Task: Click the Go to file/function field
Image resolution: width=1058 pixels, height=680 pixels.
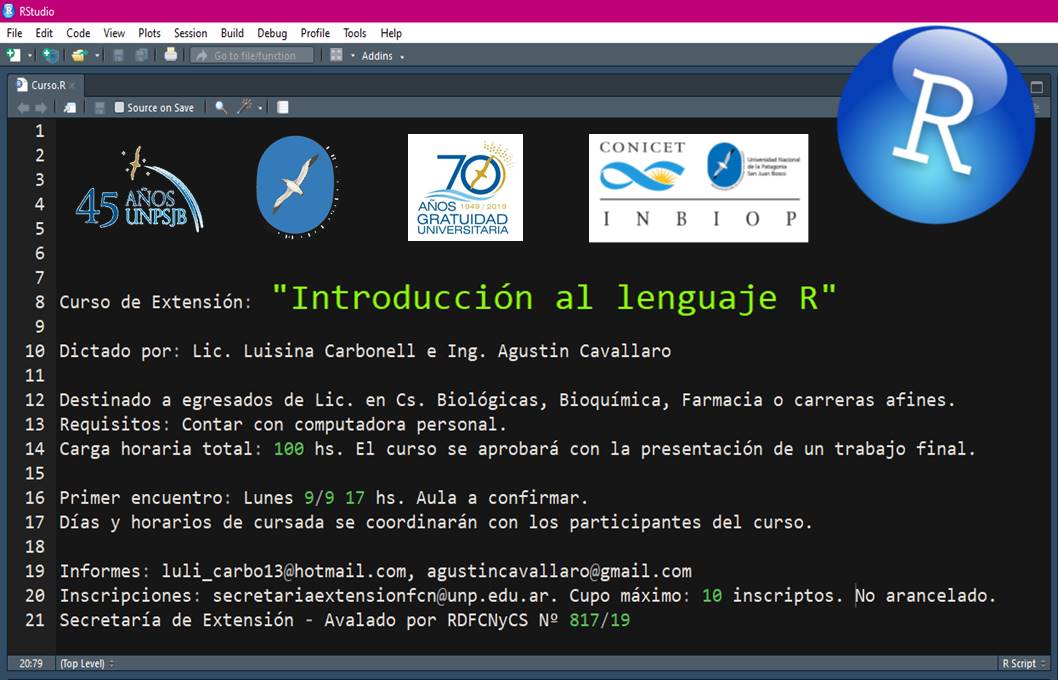Action: (253, 56)
